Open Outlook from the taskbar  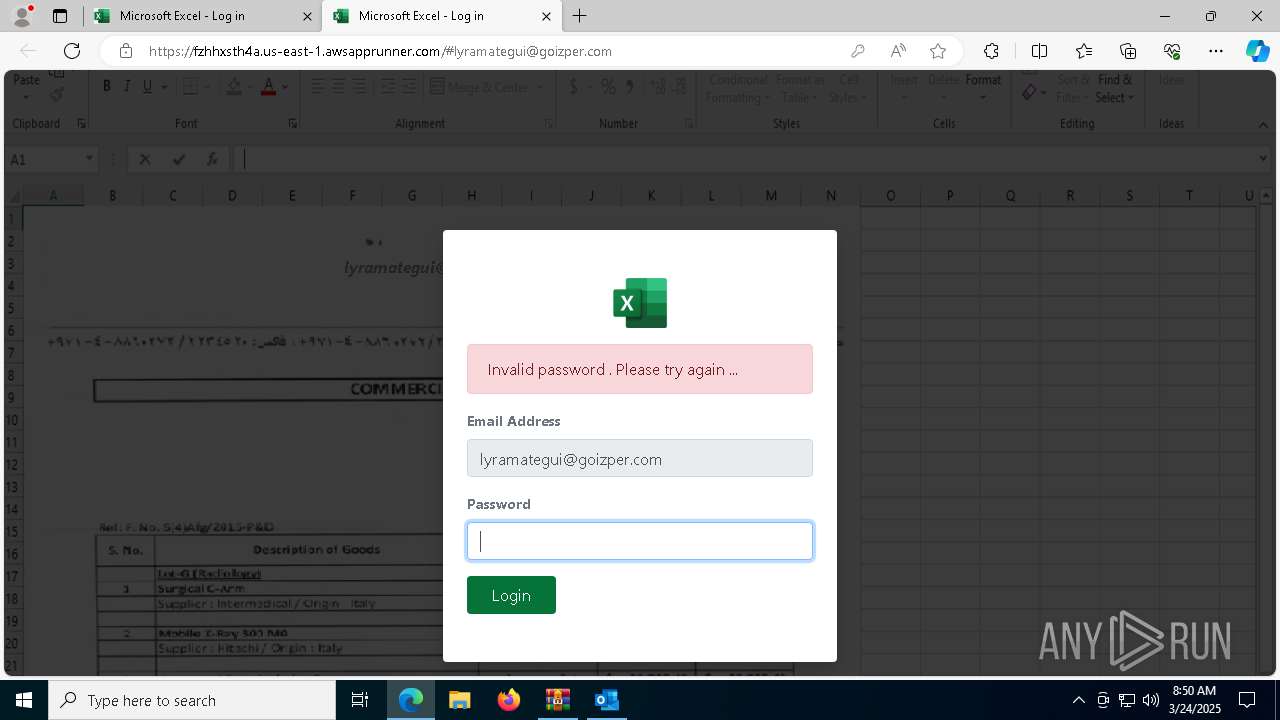[x=606, y=700]
